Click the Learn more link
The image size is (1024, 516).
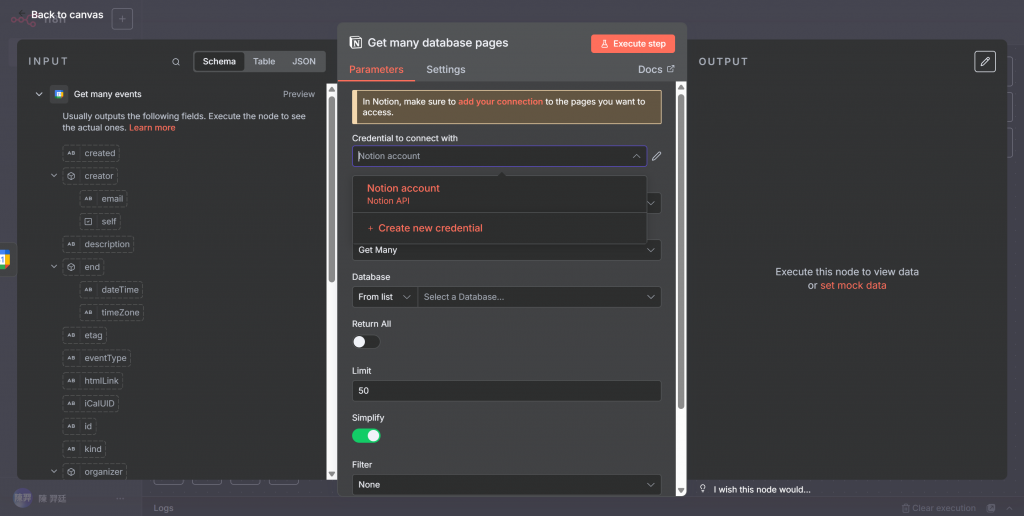[x=152, y=128]
